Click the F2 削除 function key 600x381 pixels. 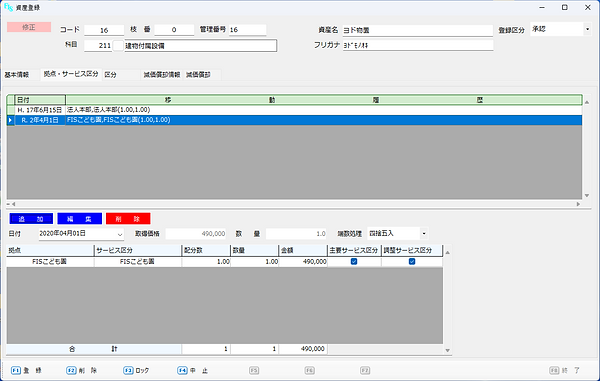tap(82, 370)
